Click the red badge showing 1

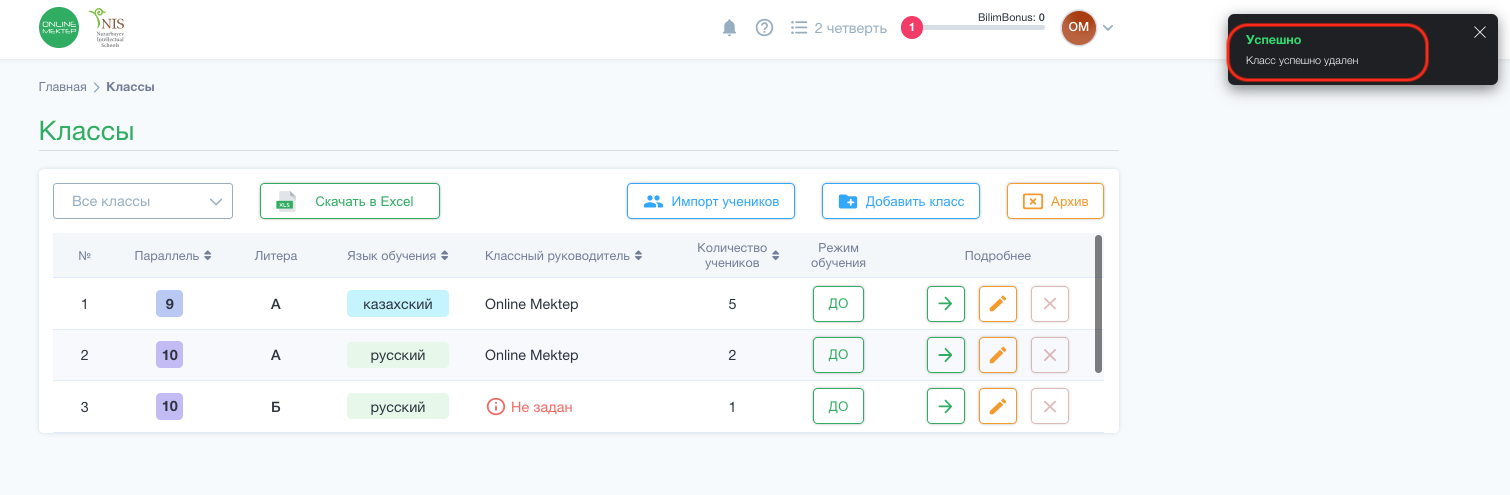point(911,28)
